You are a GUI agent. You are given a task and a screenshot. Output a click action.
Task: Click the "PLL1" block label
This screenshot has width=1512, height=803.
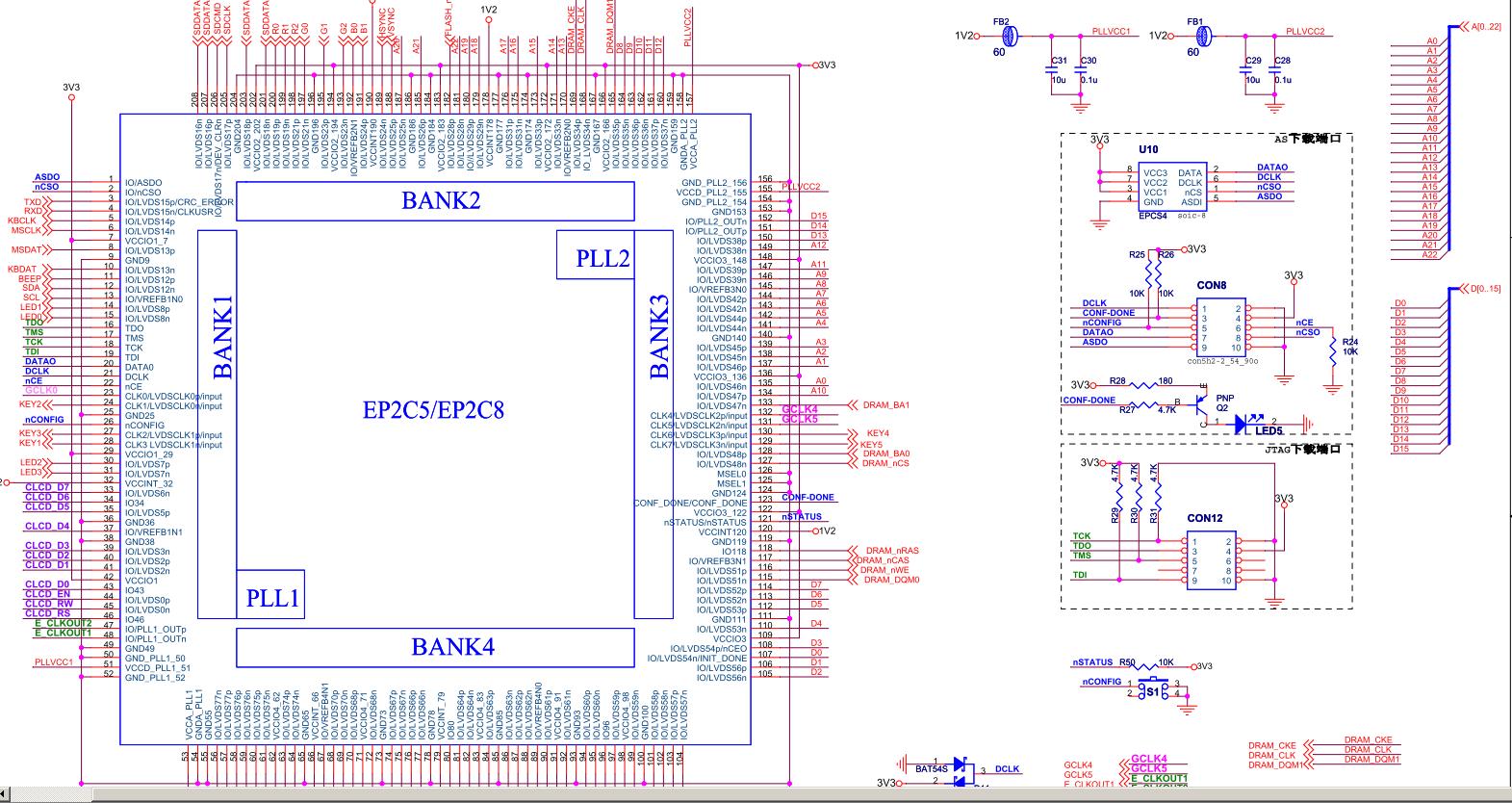click(x=273, y=598)
